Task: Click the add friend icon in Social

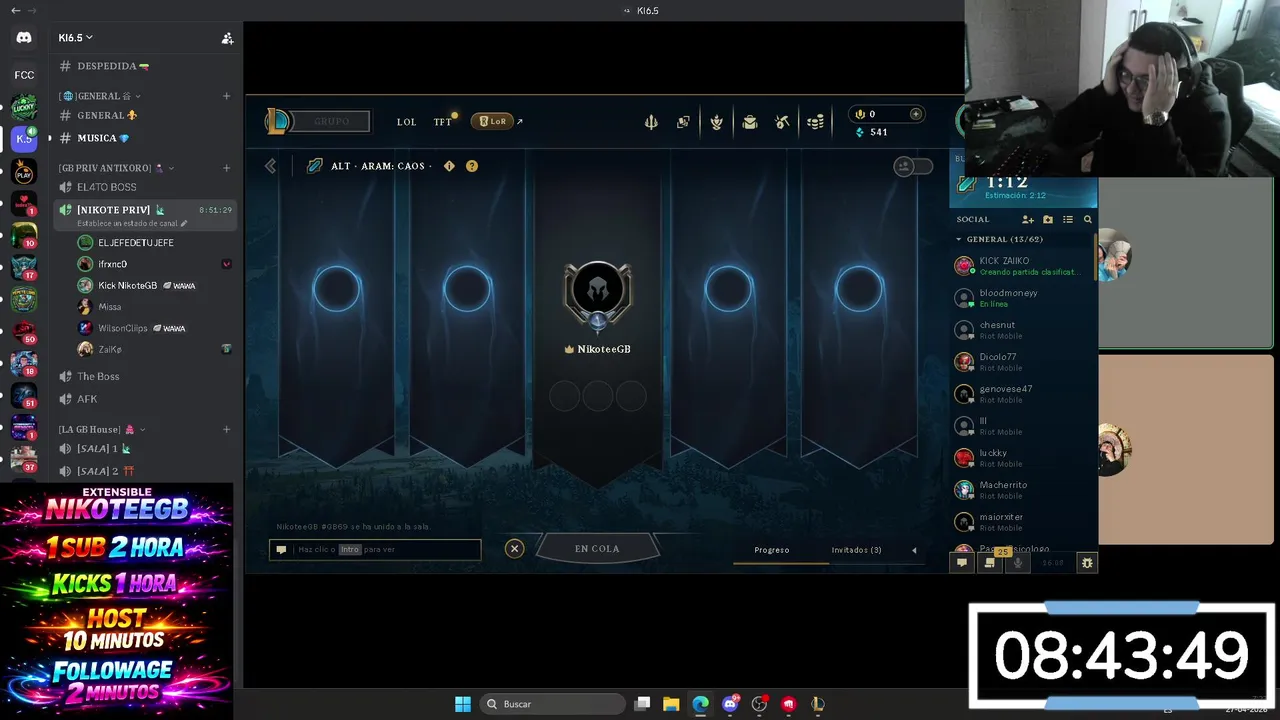Action: 1028,219
